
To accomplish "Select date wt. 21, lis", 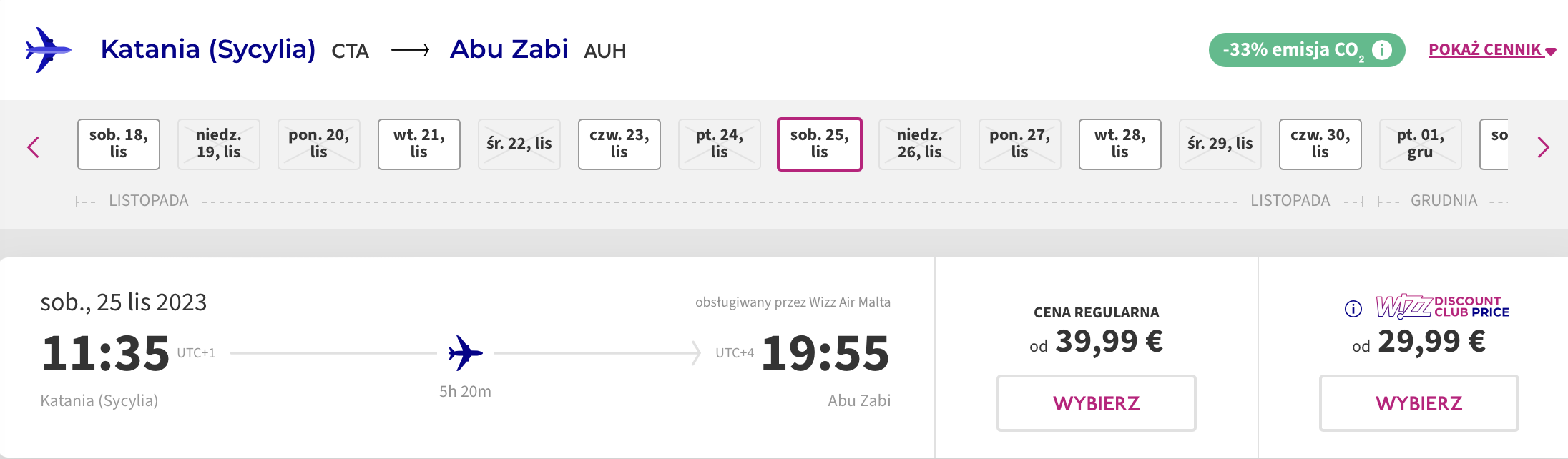I will pyautogui.click(x=419, y=144).
